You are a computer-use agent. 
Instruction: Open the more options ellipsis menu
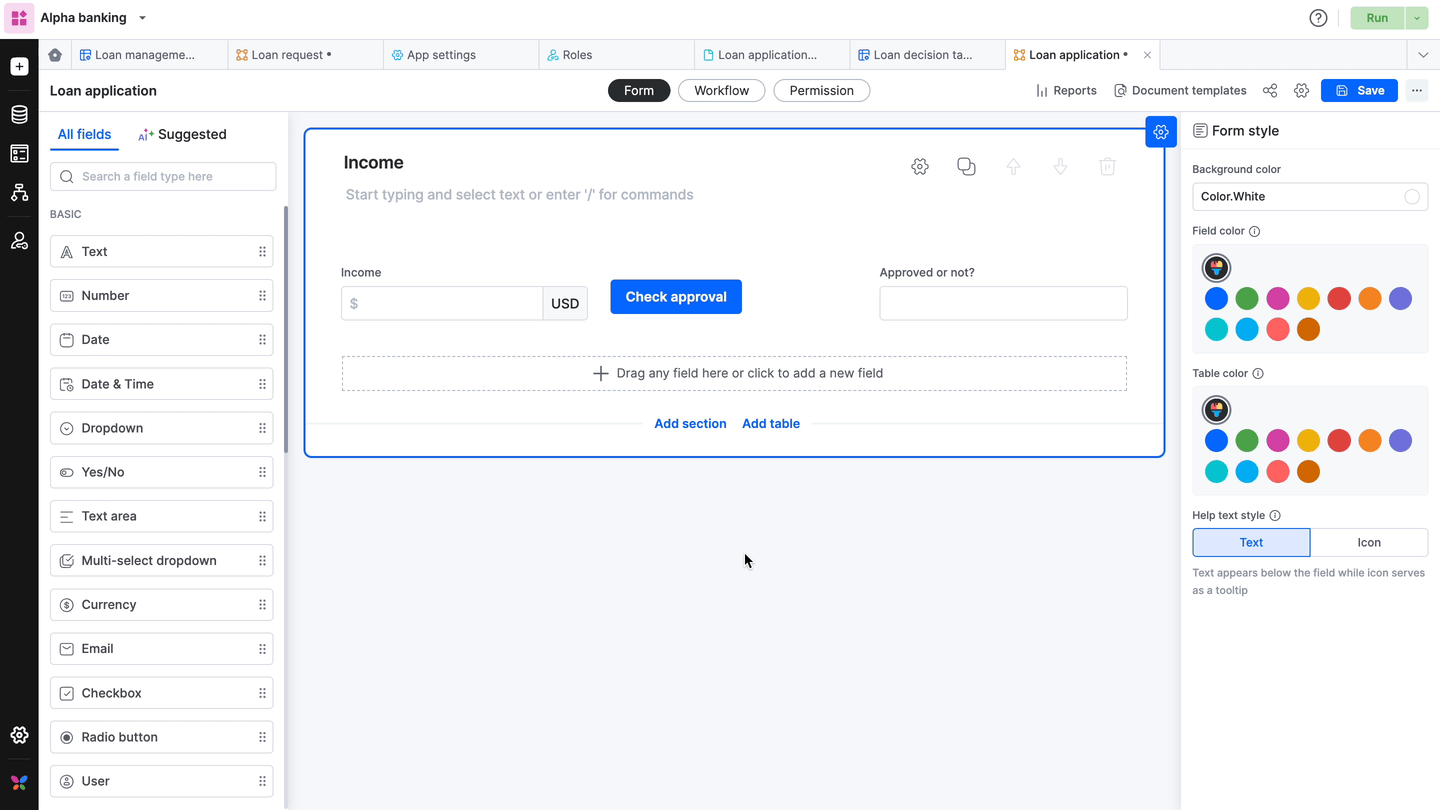pyautogui.click(x=1417, y=91)
